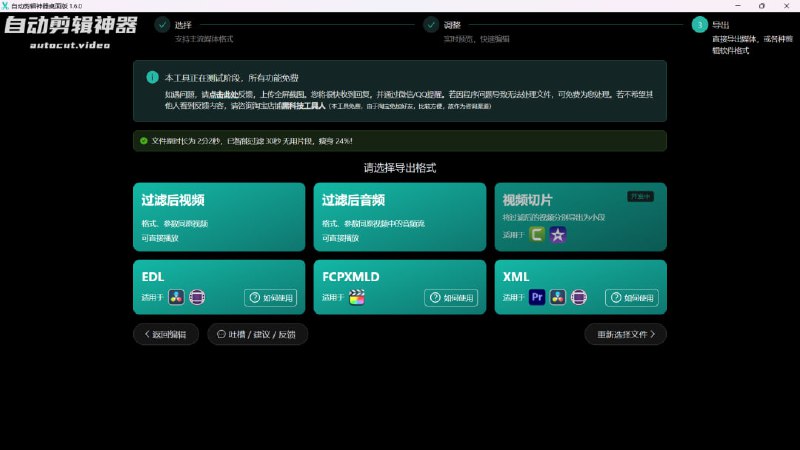The height and width of the screenshot is (450, 800).
Task: Choose the EDL export format card
Action: point(219,287)
